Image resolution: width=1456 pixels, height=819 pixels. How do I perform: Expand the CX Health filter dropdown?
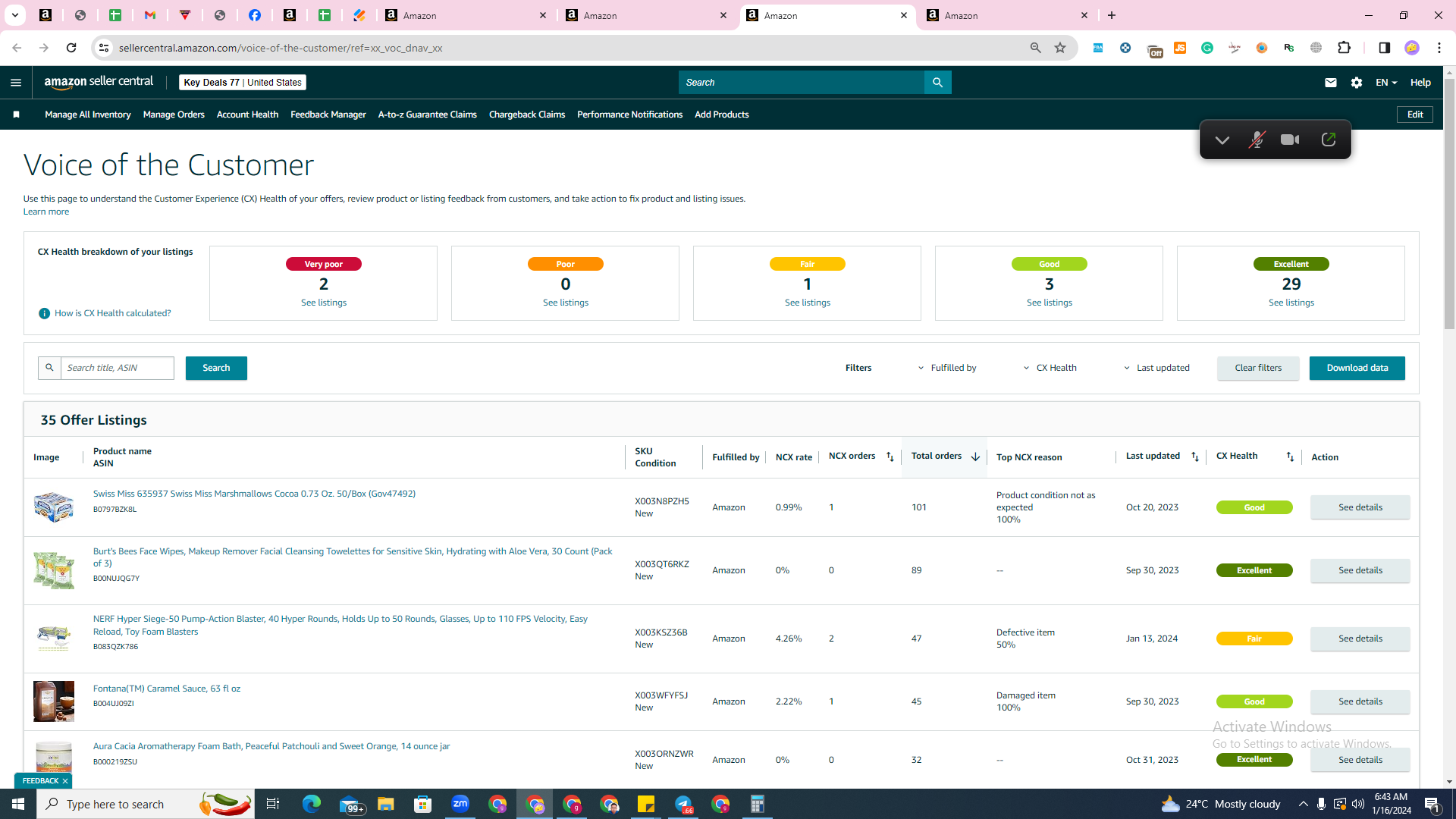click(x=1050, y=368)
